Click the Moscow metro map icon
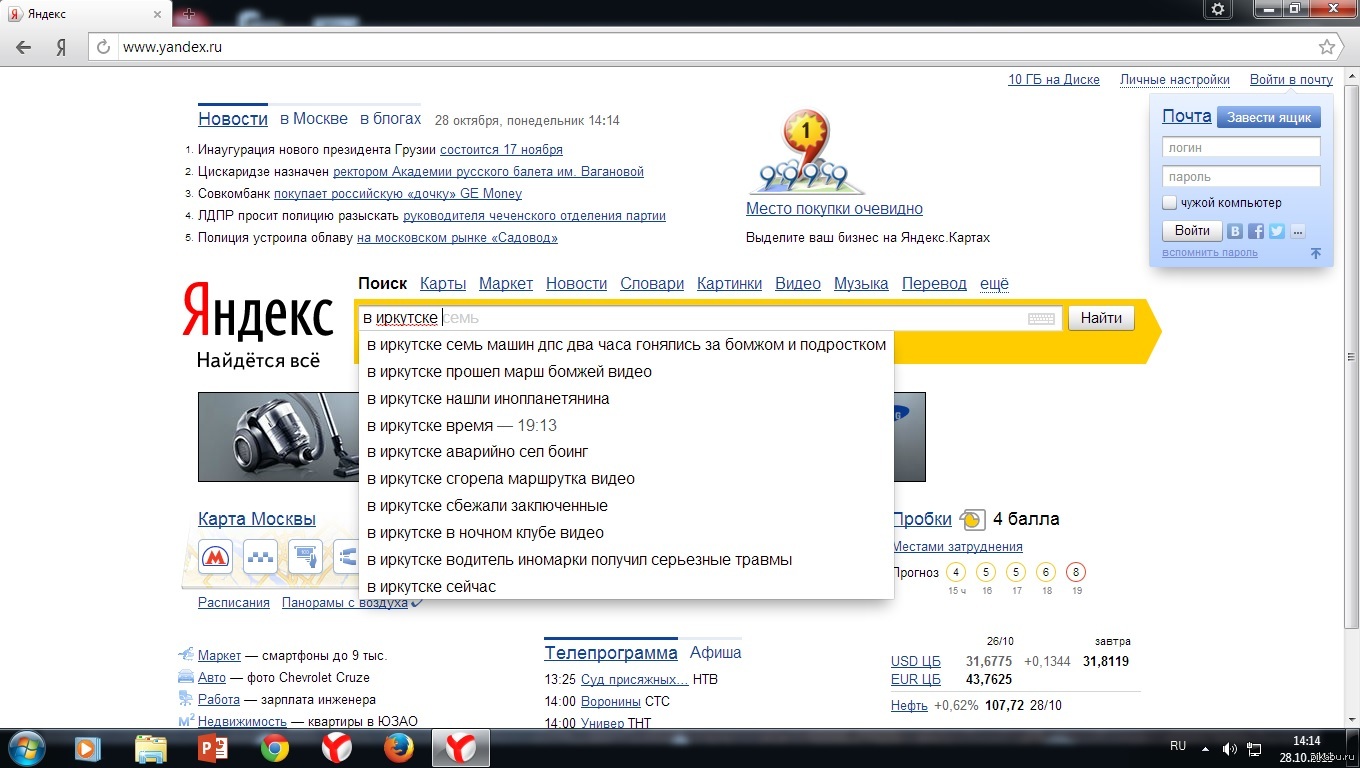This screenshot has width=1360, height=768. pos(215,557)
